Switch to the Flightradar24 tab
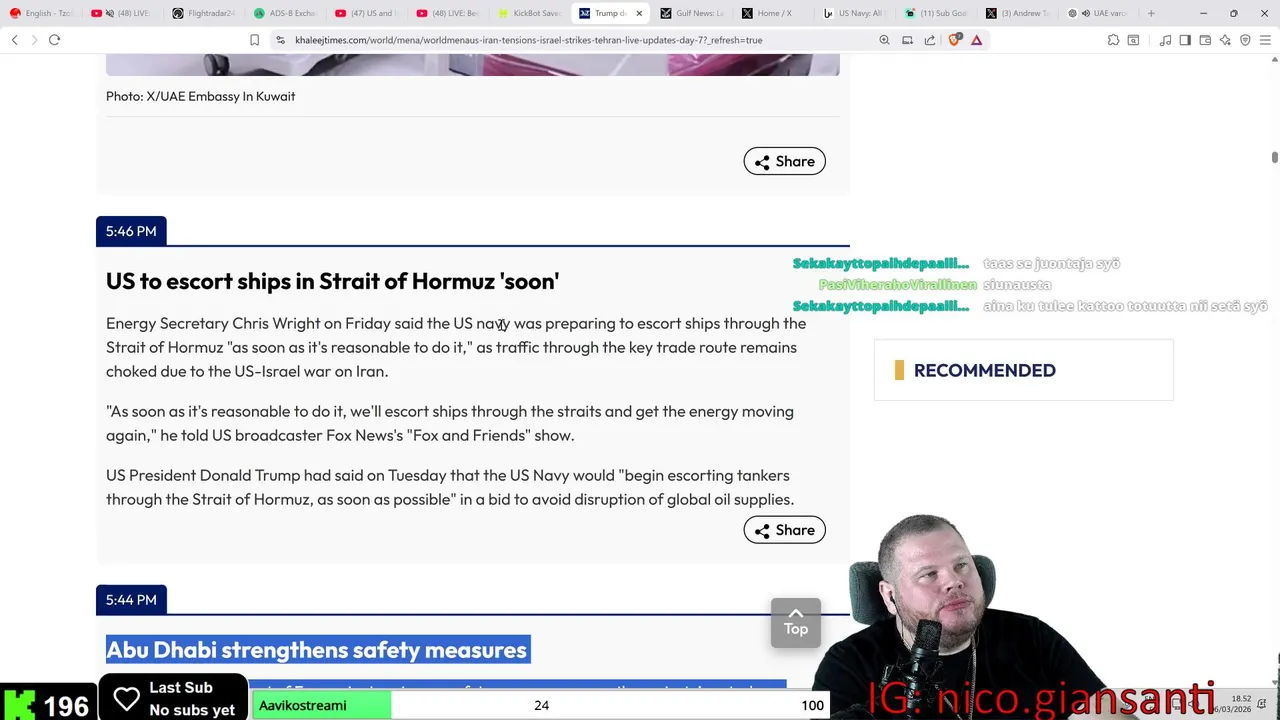 coord(204,13)
